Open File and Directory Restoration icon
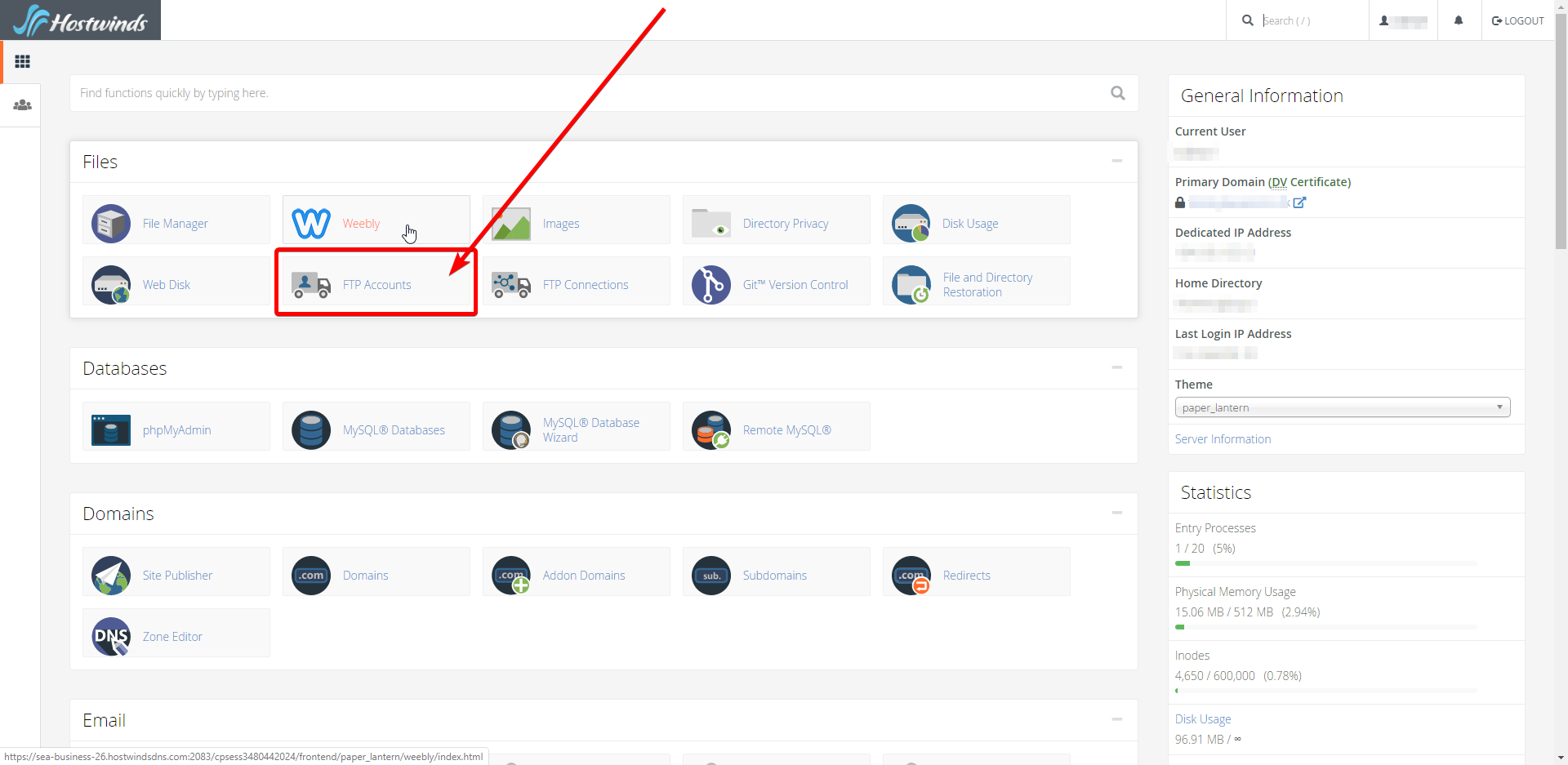Viewport: 1568px width, 765px height. coord(911,285)
